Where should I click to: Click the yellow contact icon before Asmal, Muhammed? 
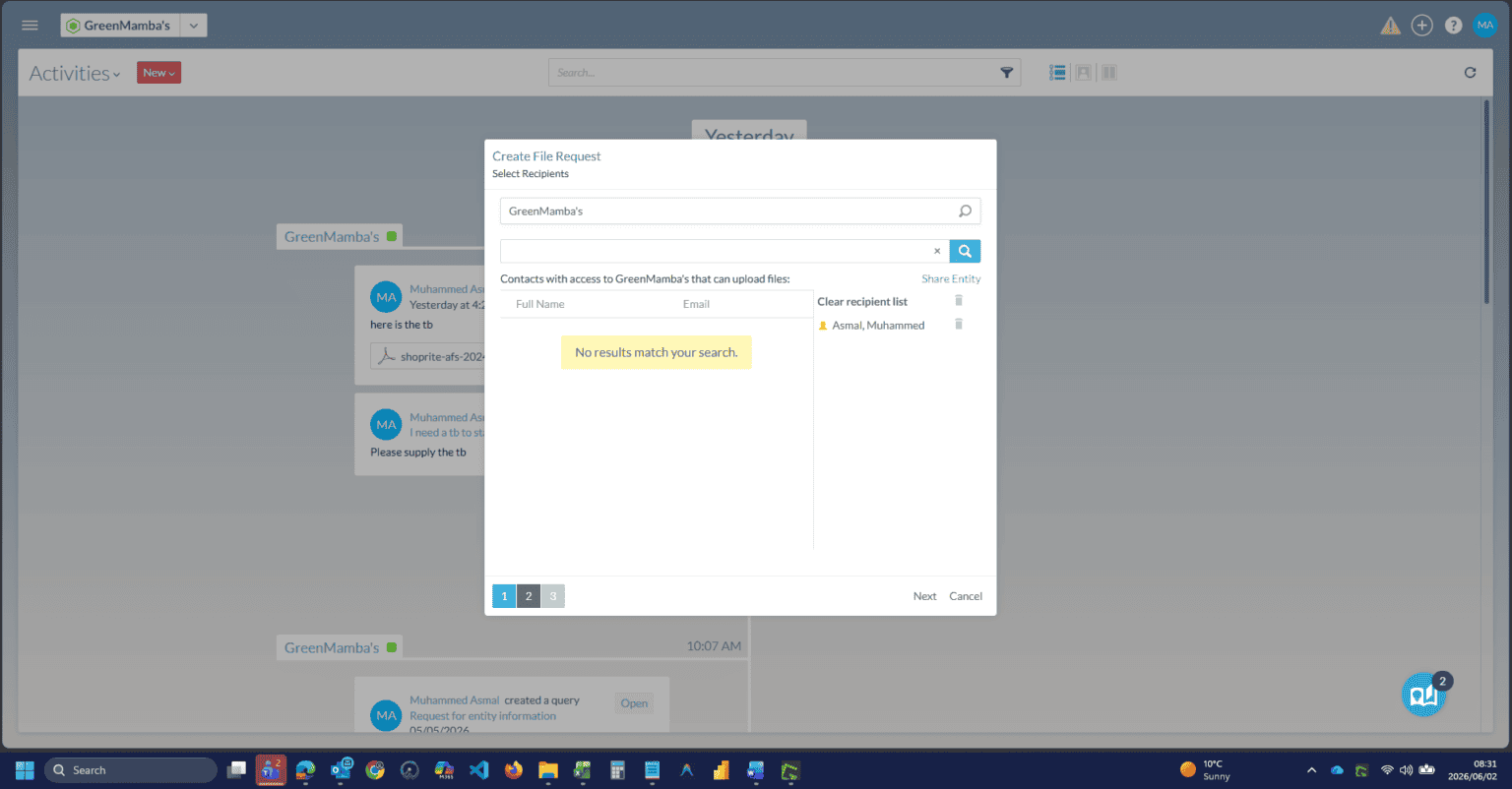pos(823,326)
